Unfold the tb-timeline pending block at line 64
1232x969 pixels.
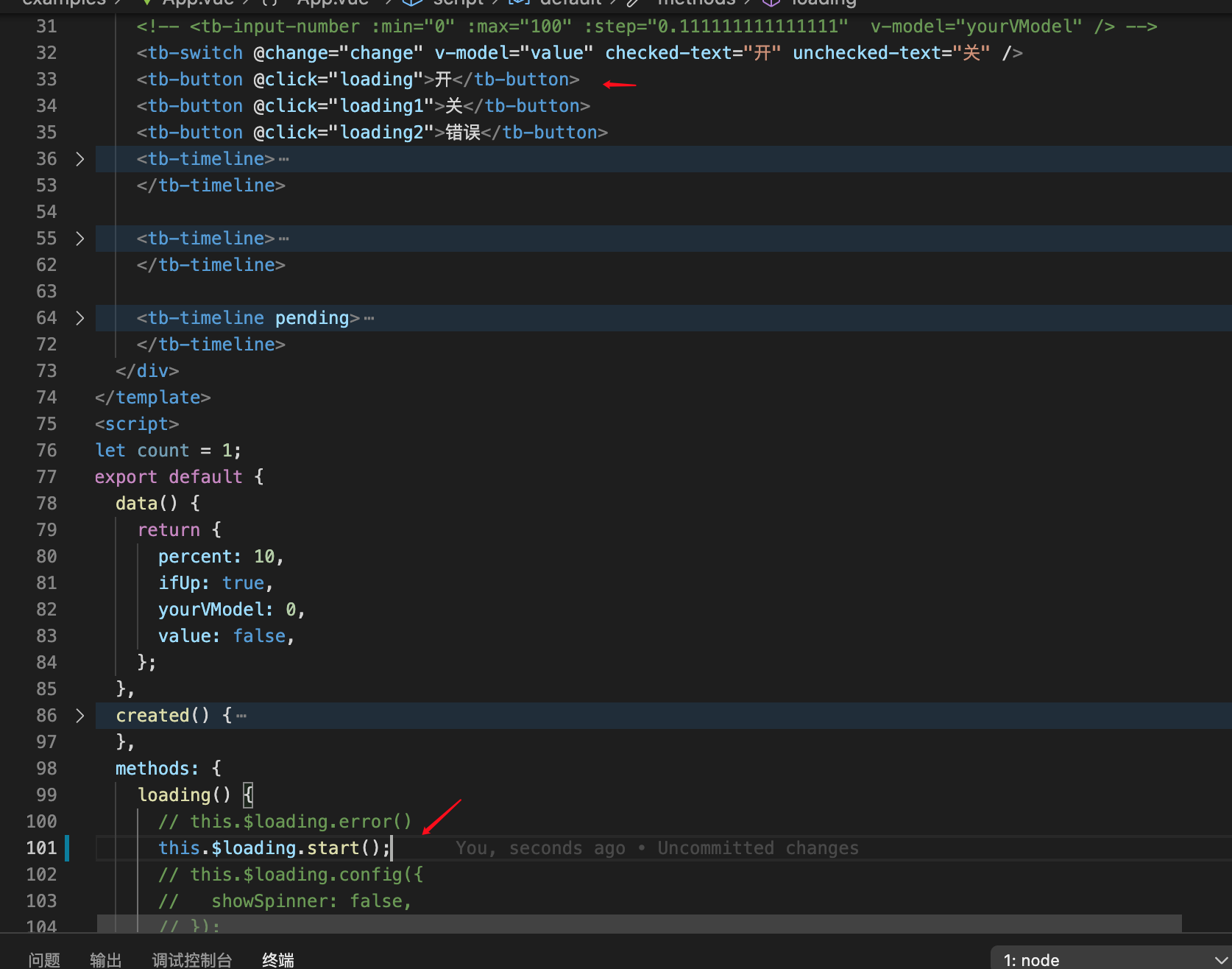tap(80, 318)
